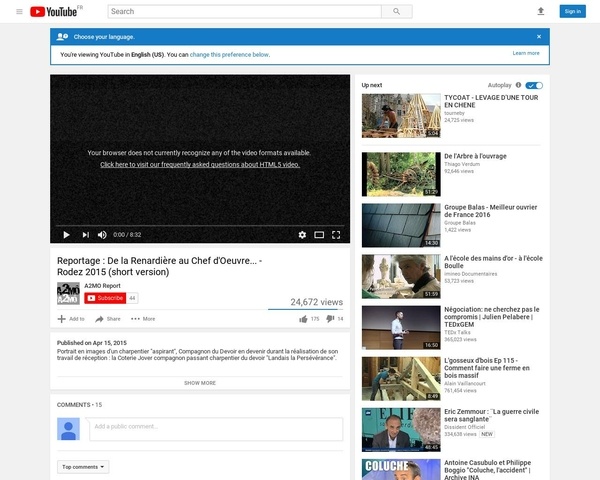
Task: Expand description with Show More
Action: [x=200, y=382]
